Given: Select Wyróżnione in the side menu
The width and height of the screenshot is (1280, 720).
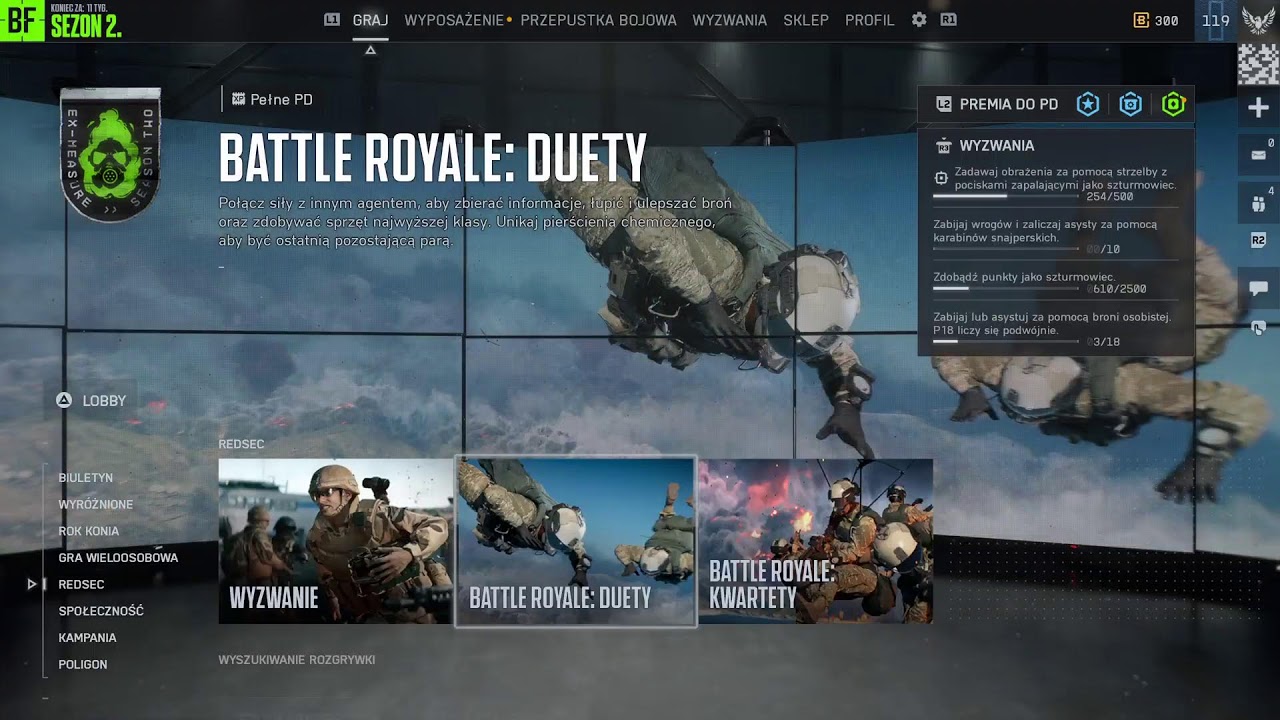Looking at the screenshot, I should (95, 504).
